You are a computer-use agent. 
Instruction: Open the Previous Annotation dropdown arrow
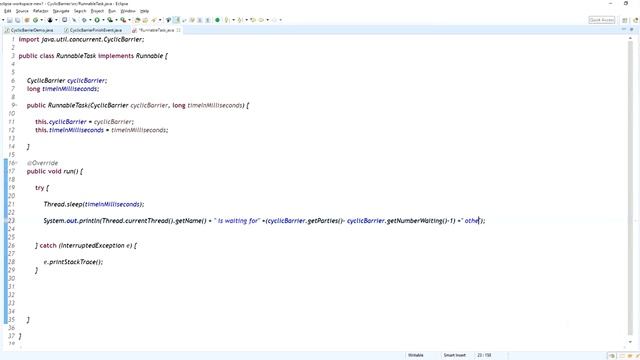tap(246, 20)
